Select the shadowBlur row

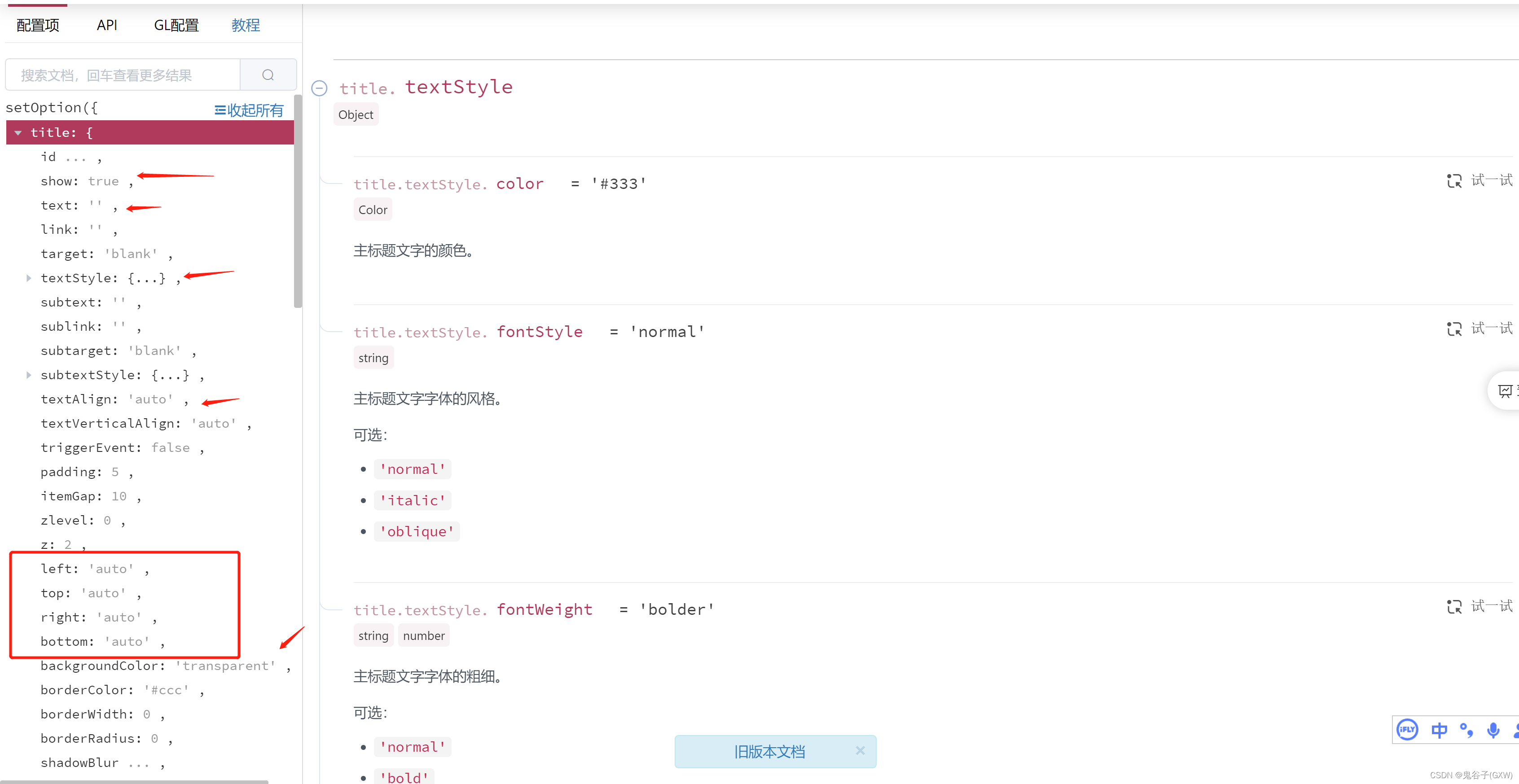150,762
